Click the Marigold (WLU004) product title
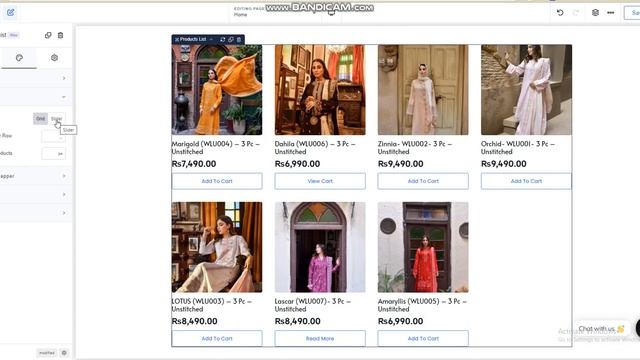Screen dimensions: 640x360 point(216,148)
